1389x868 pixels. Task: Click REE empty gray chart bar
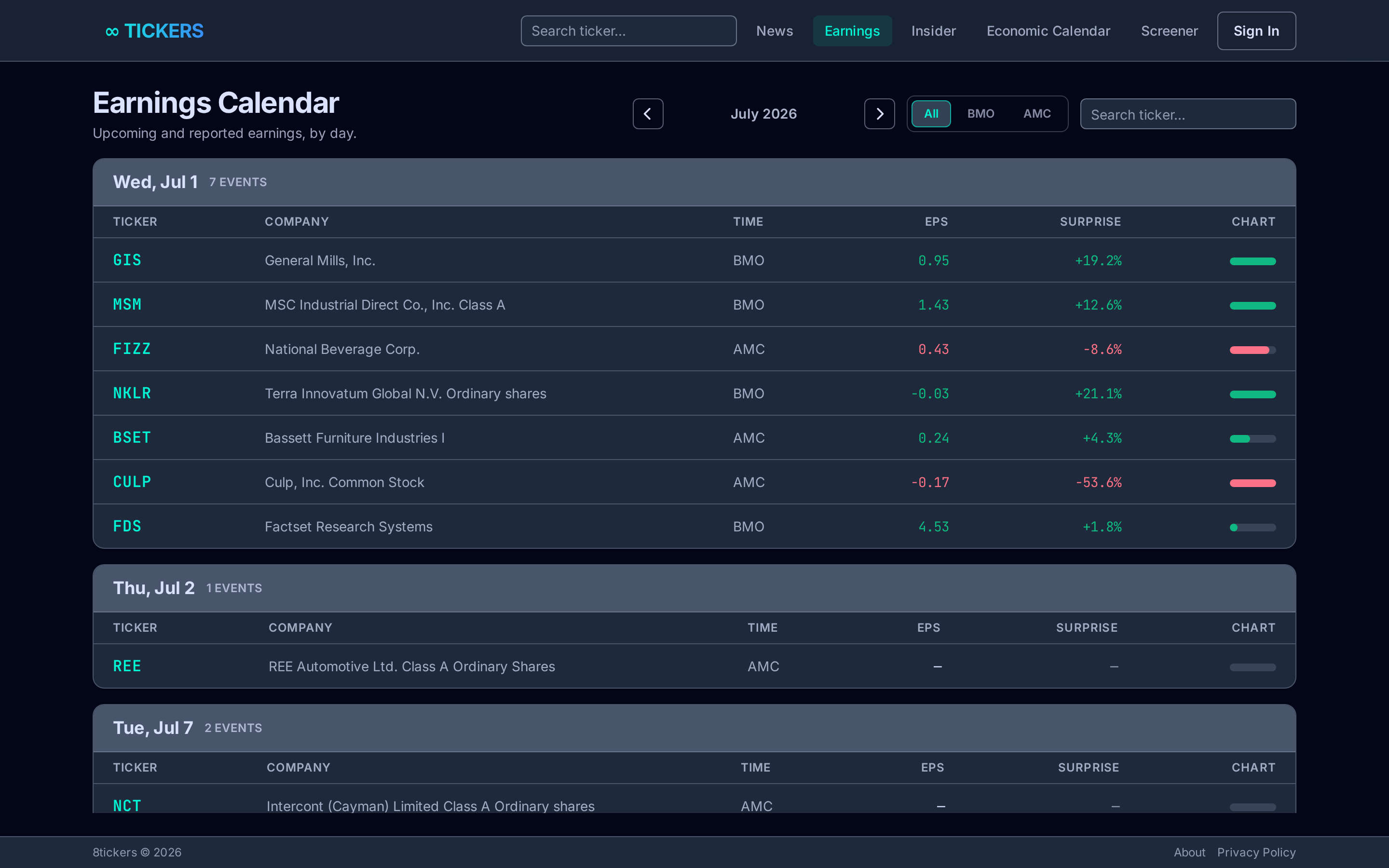coord(1253,667)
